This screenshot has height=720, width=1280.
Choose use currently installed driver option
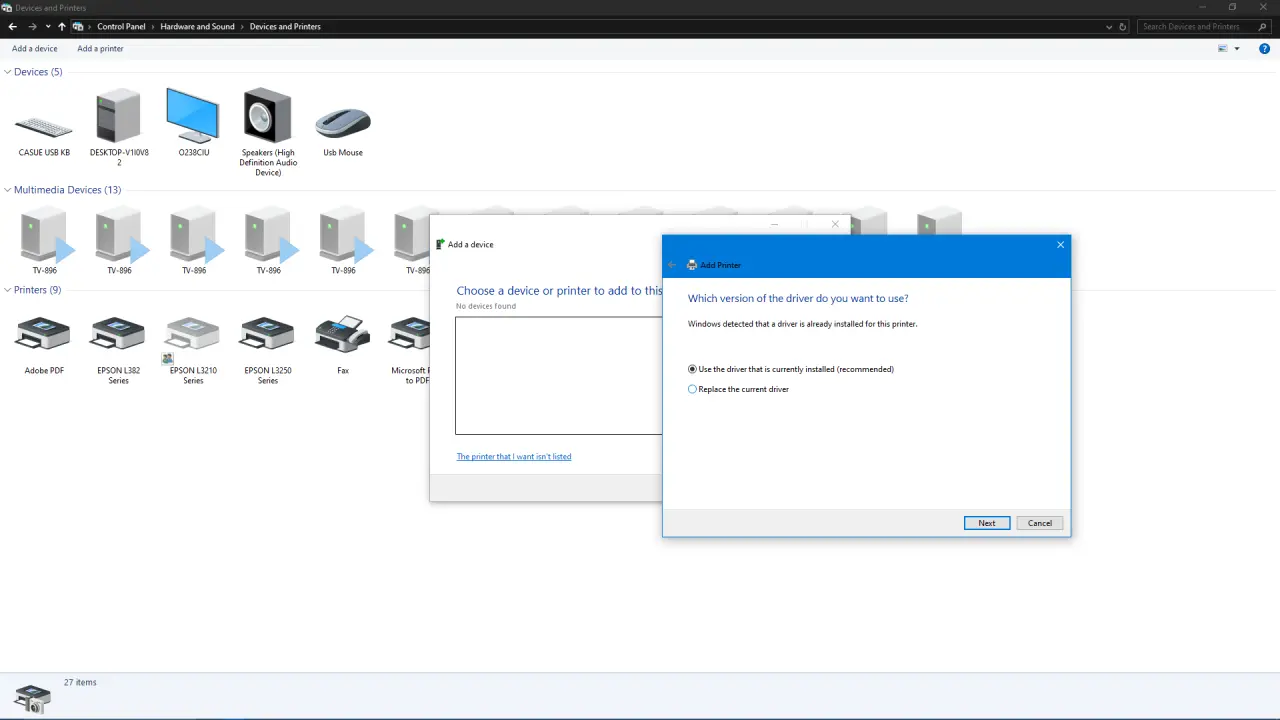(x=791, y=369)
